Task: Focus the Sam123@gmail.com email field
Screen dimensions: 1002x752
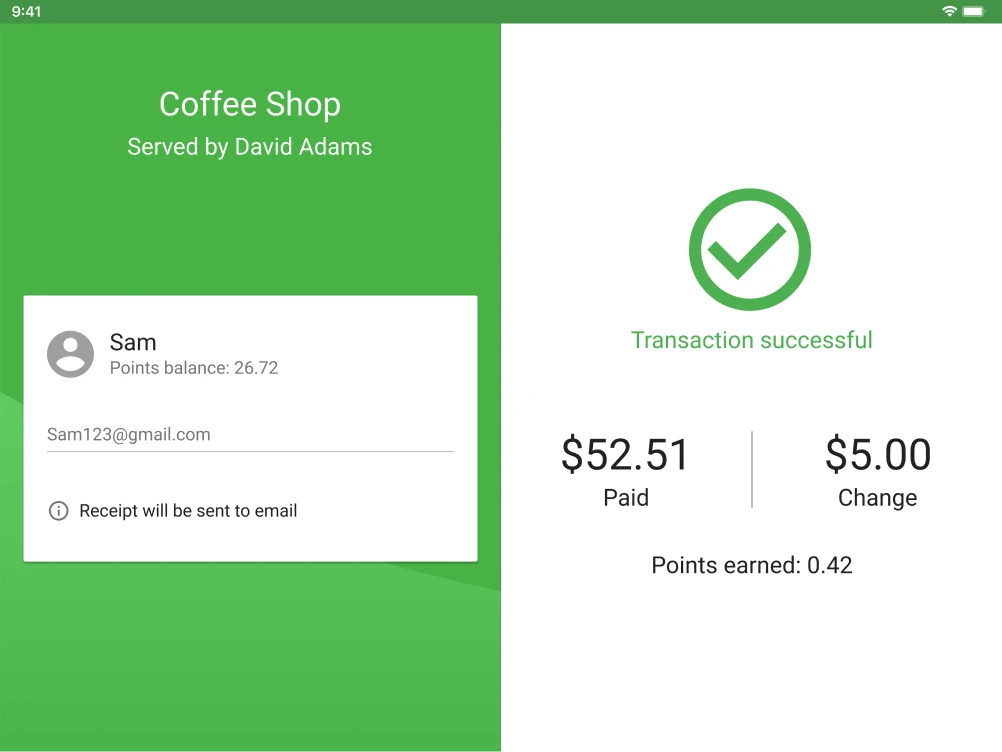Action: (250, 435)
